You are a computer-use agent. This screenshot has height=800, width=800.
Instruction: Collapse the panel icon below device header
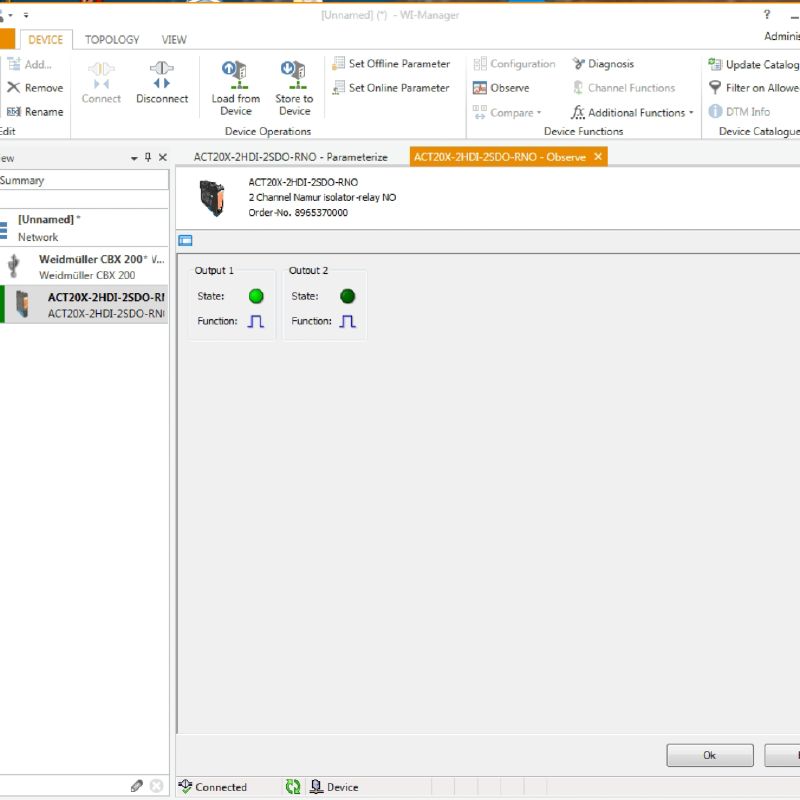pos(185,240)
